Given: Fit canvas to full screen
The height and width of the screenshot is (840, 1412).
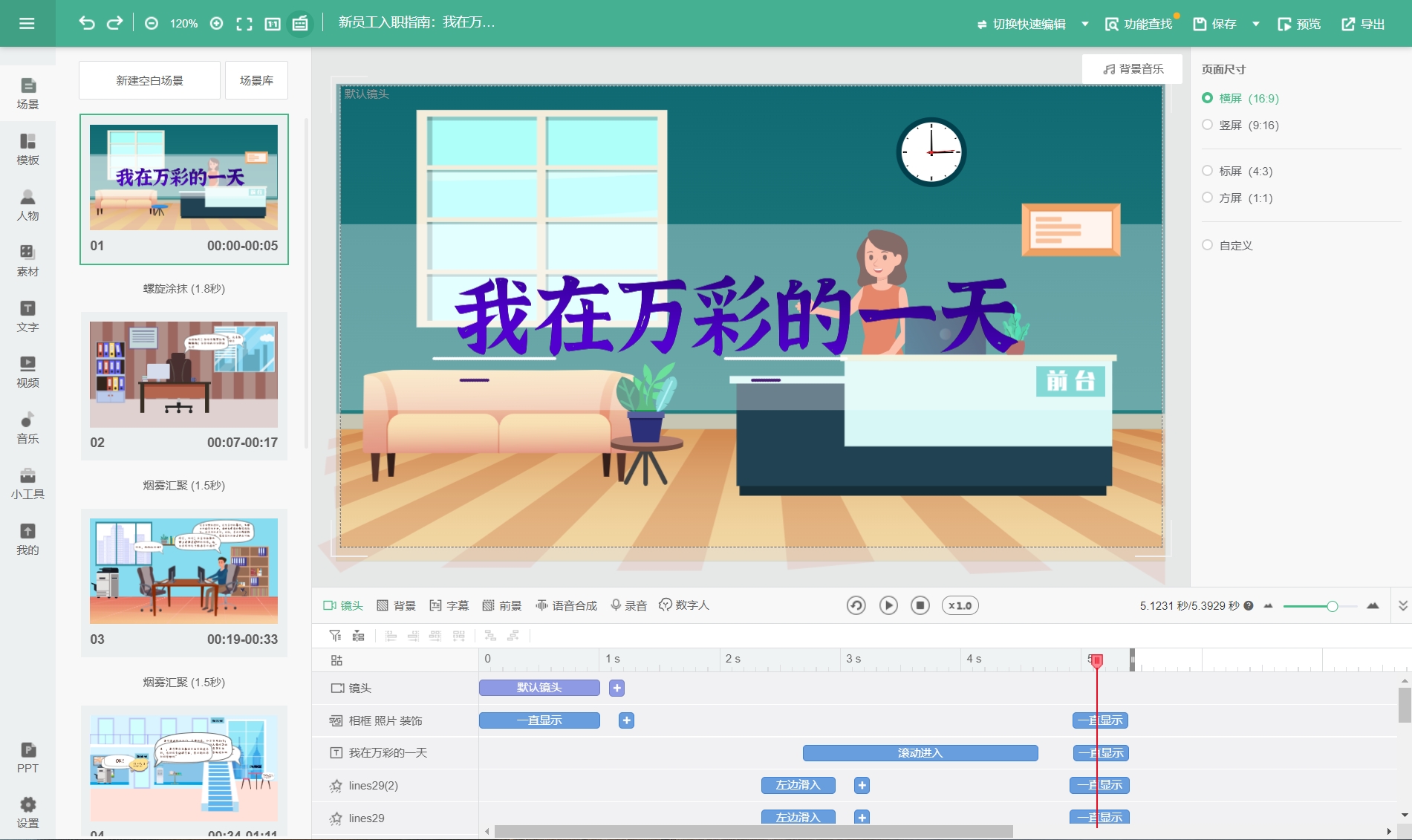Looking at the screenshot, I should pos(244,24).
